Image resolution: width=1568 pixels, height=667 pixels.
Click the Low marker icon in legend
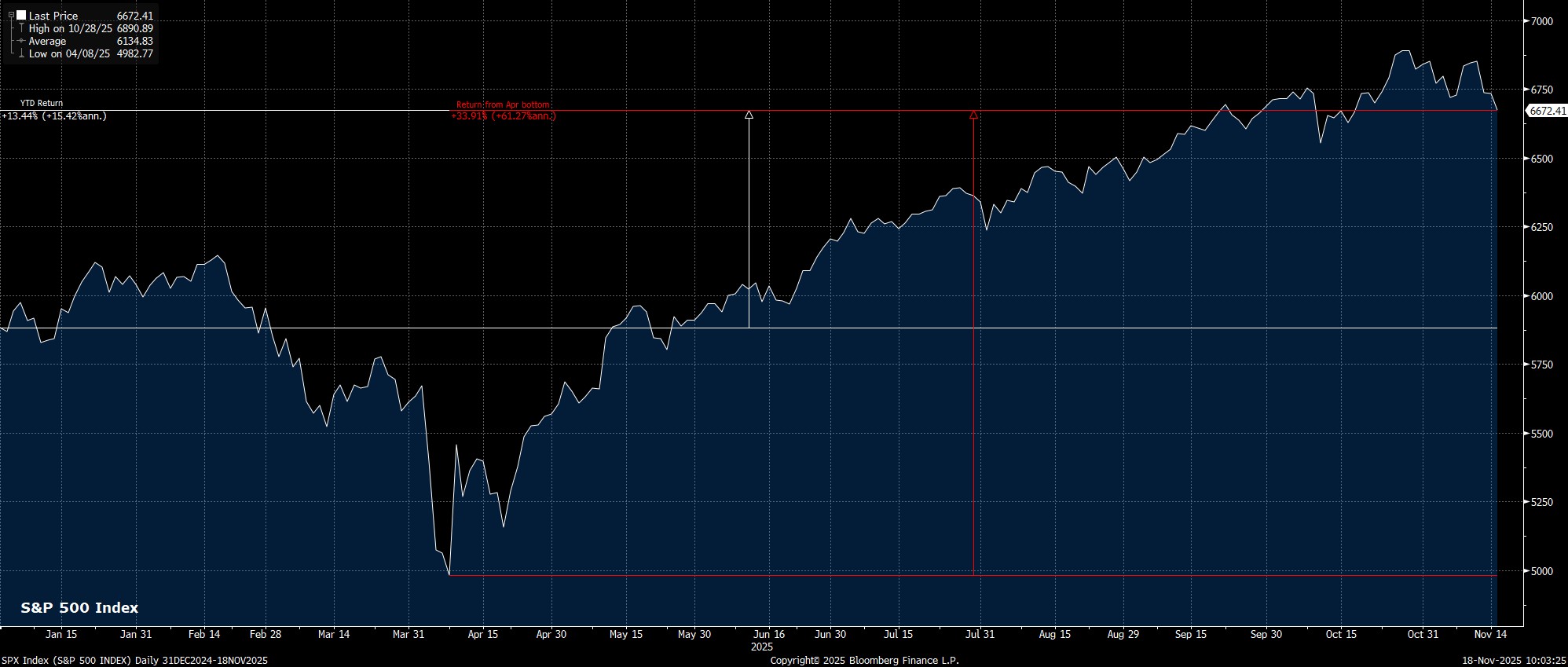point(22,53)
